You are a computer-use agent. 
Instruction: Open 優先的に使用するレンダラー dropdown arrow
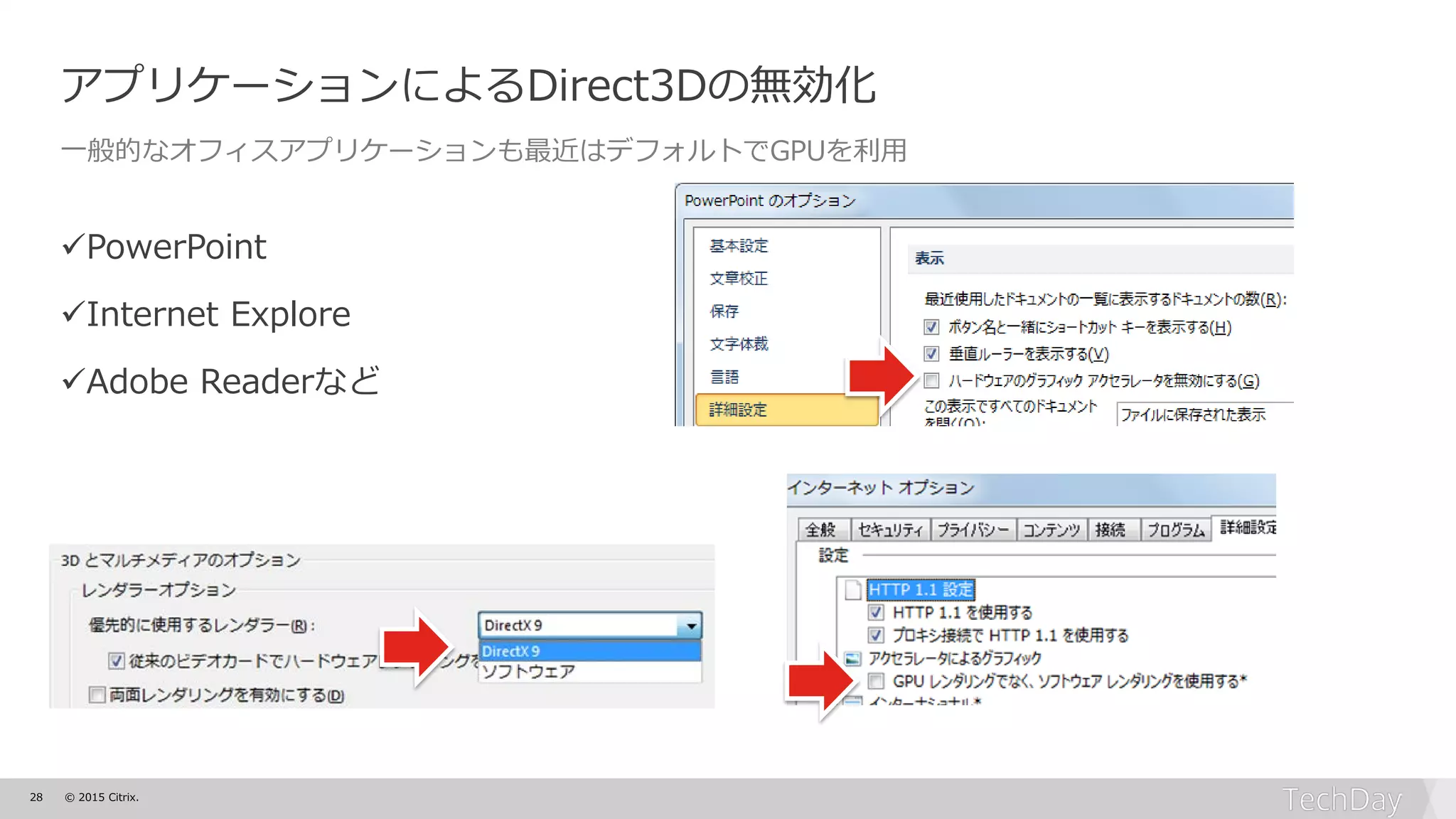point(690,626)
